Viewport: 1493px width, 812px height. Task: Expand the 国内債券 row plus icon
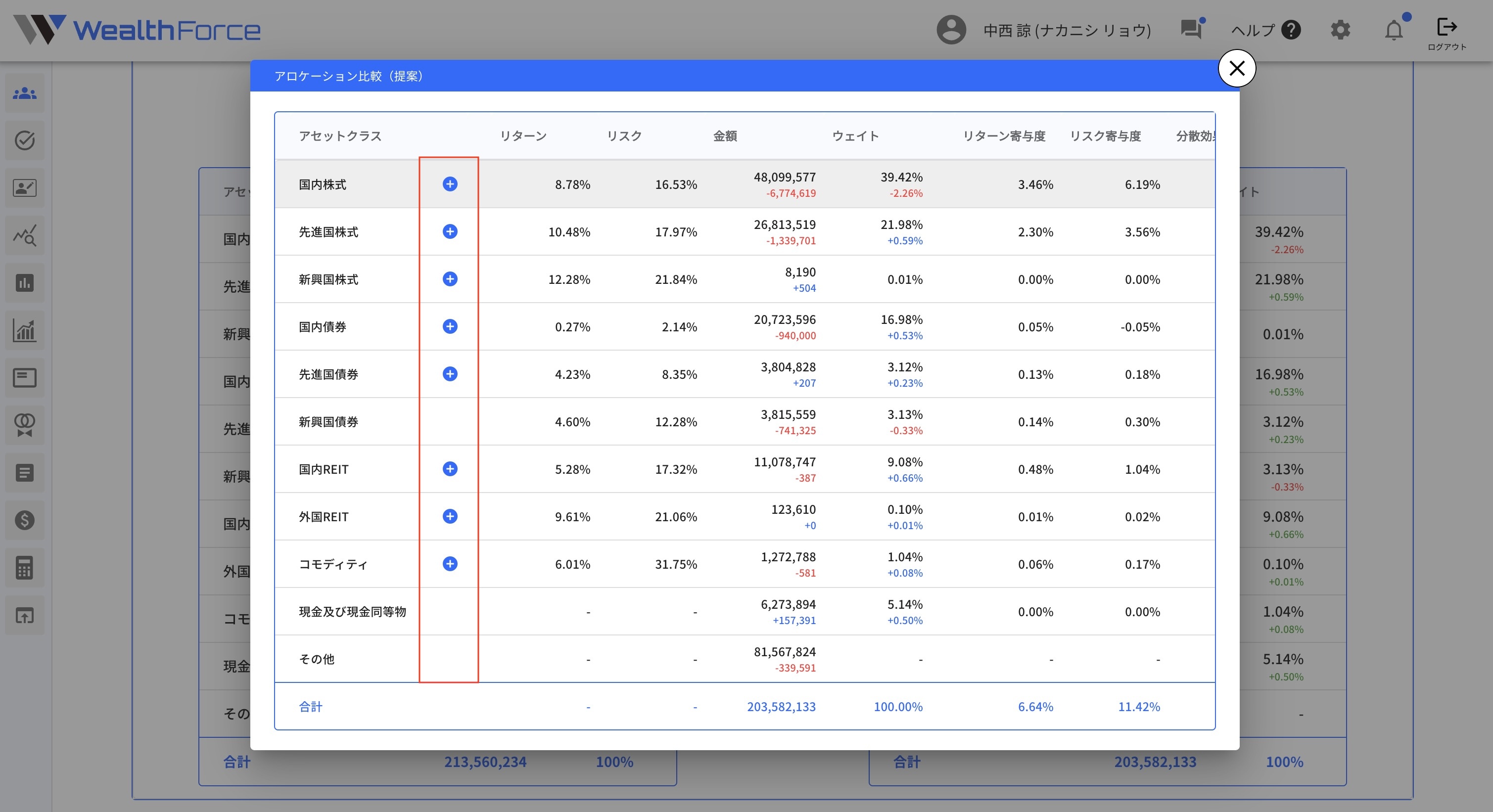(x=450, y=327)
